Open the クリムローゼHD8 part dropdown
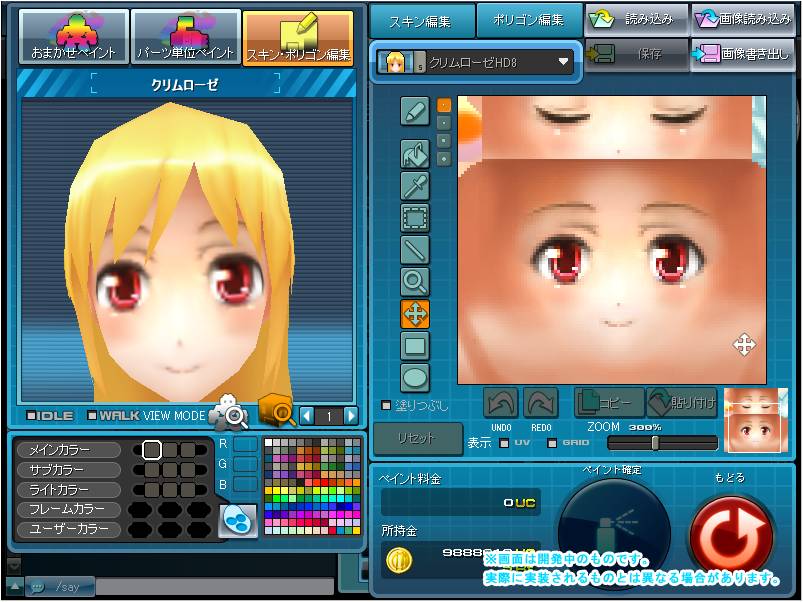 coord(475,62)
